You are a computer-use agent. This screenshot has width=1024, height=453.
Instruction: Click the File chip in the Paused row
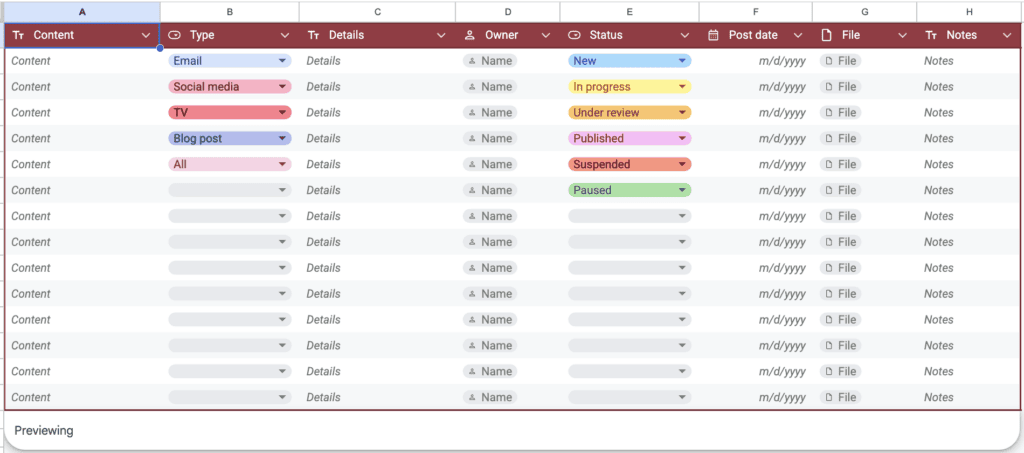pyautogui.click(x=840, y=190)
